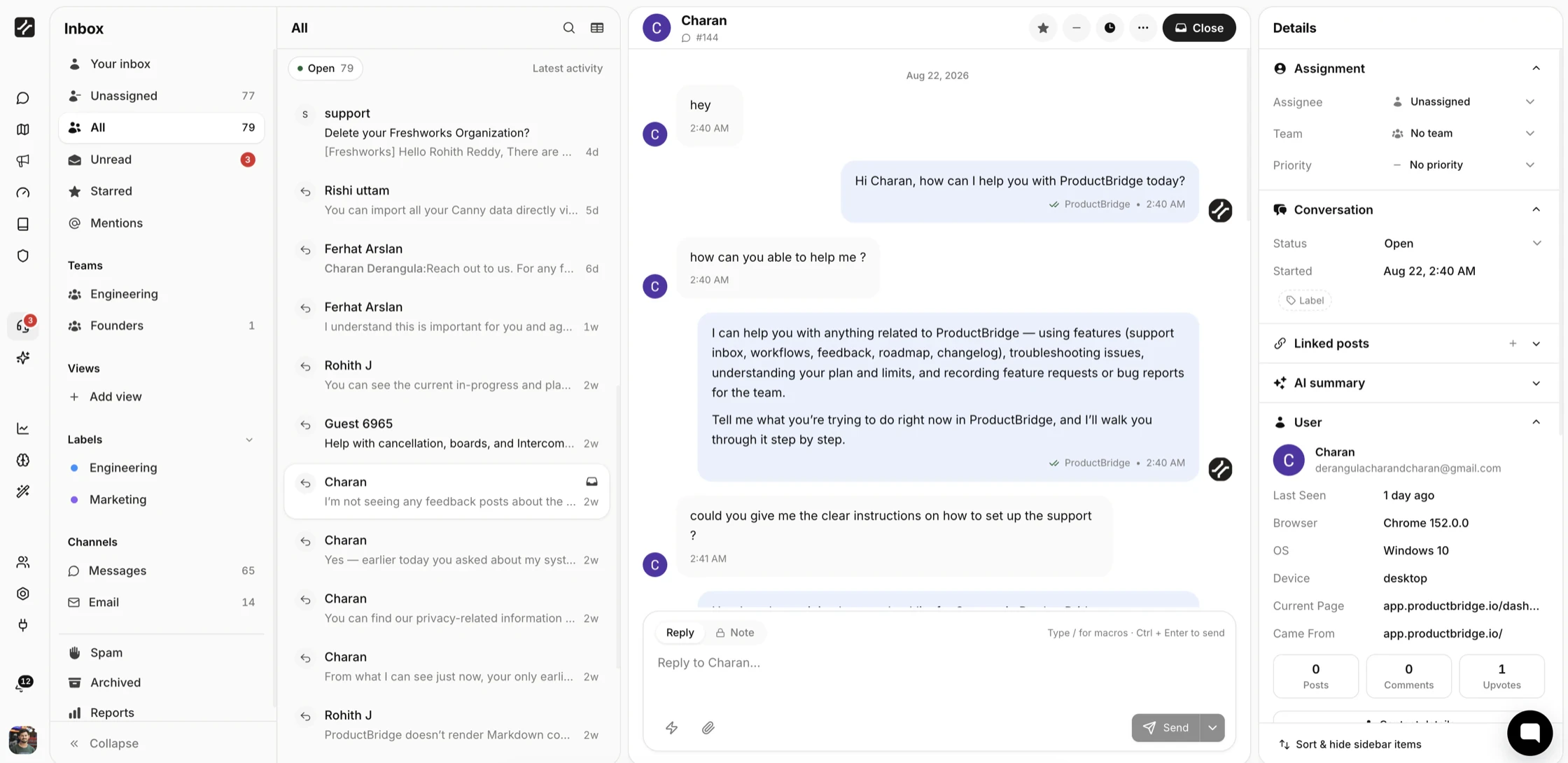This screenshot has width=1568, height=763.
Task: Open the Messages channel
Action: (x=162, y=570)
